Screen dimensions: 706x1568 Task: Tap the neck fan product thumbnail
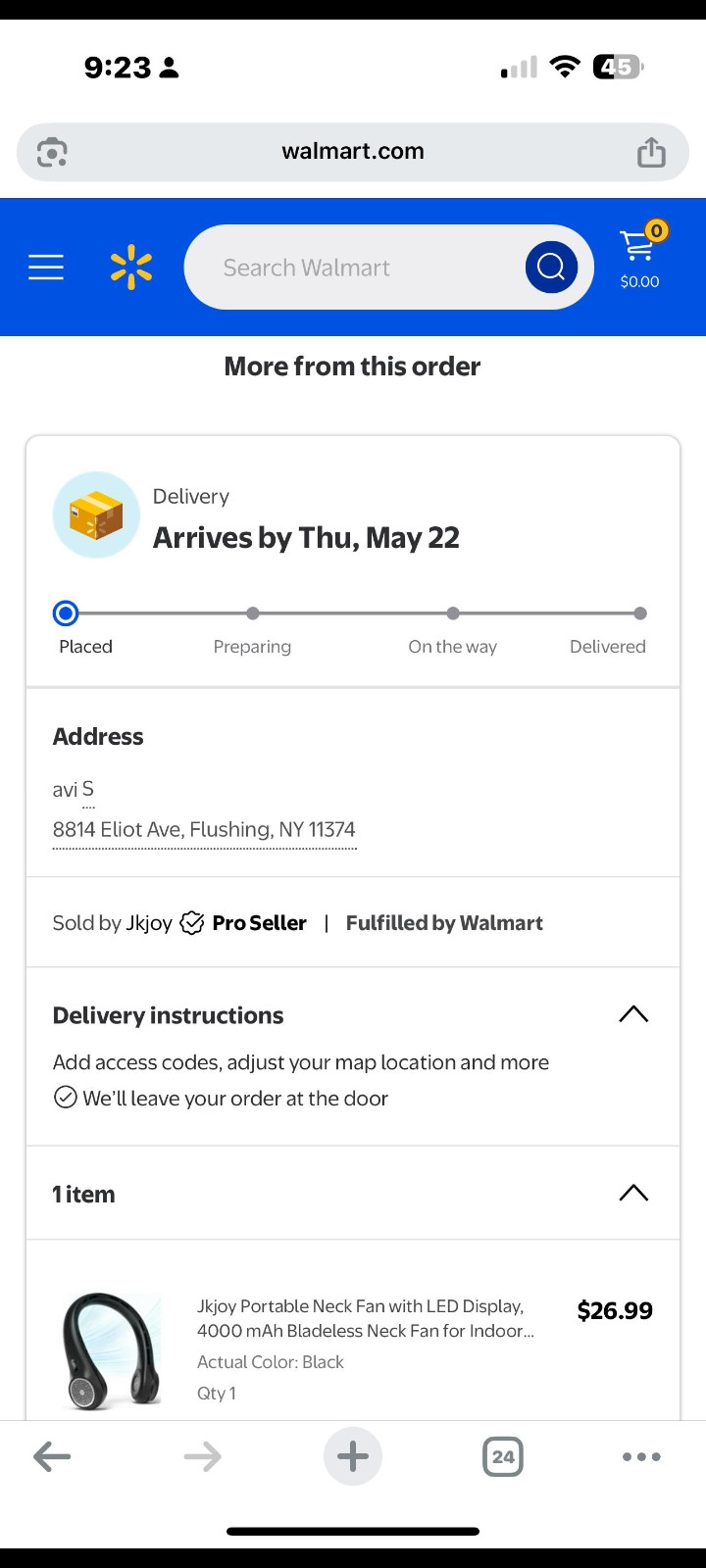(111, 1350)
